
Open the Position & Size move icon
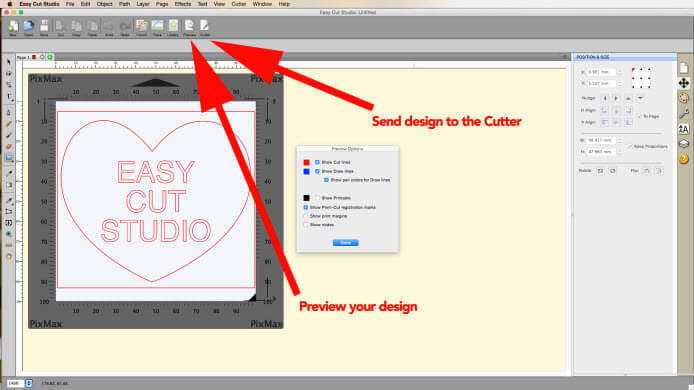pos(684,83)
